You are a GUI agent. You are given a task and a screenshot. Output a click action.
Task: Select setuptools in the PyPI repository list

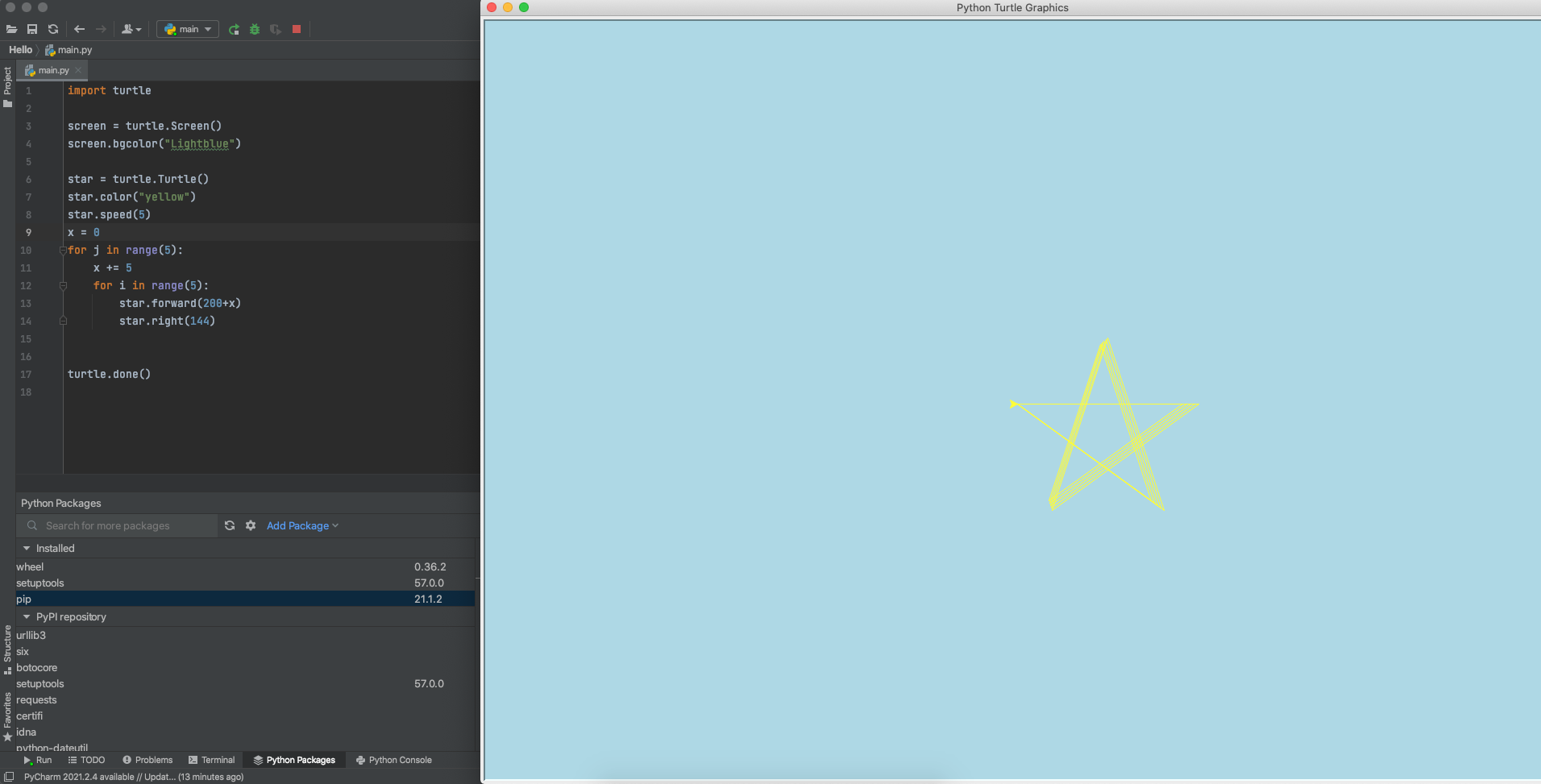(245, 683)
